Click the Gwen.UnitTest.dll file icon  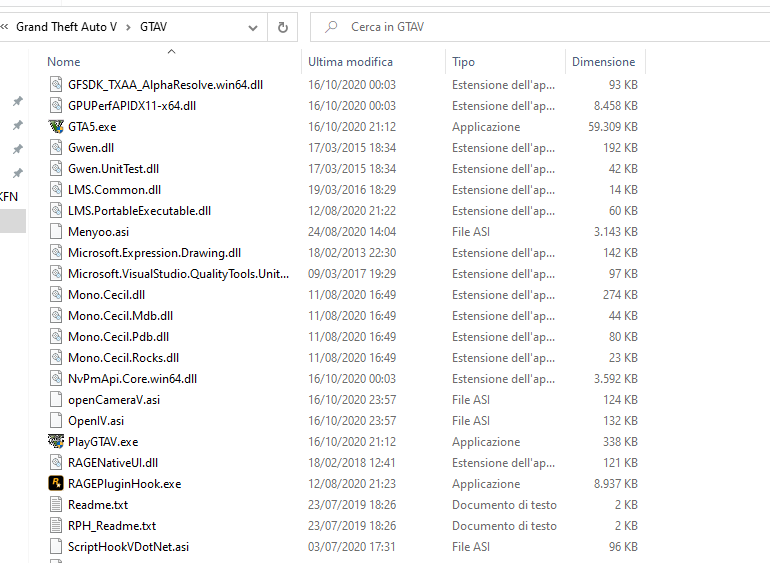[56, 169]
